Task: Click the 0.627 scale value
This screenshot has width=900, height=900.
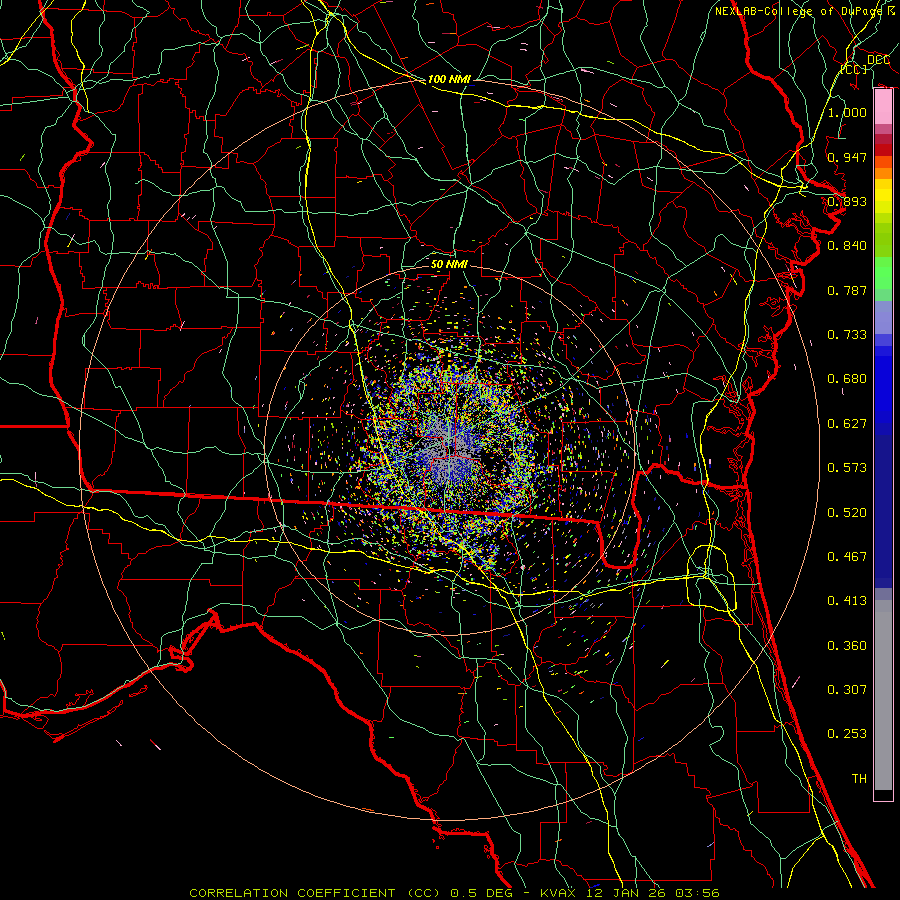Action: click(847, 424)
